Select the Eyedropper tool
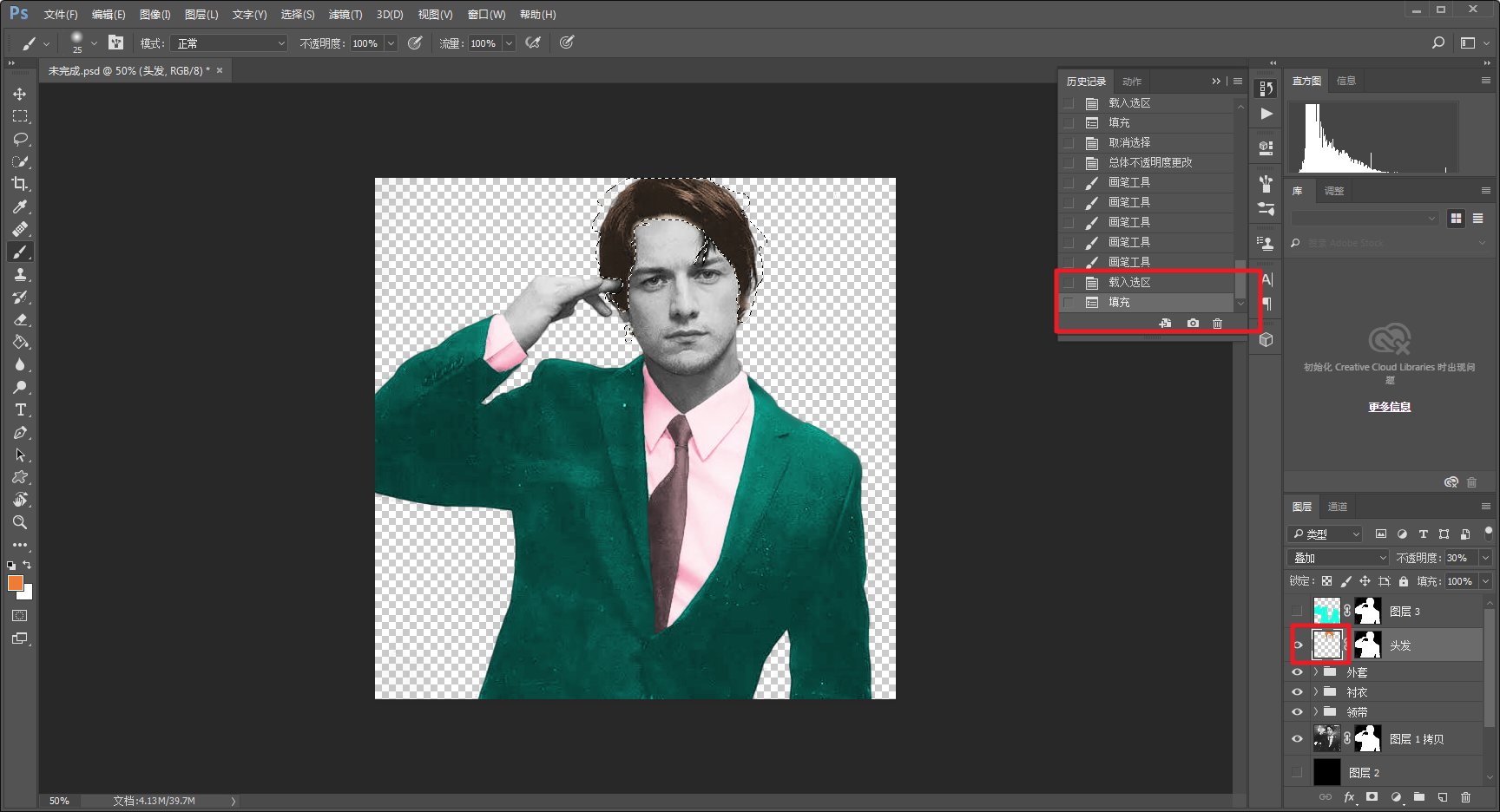 [x=20, y=206]
